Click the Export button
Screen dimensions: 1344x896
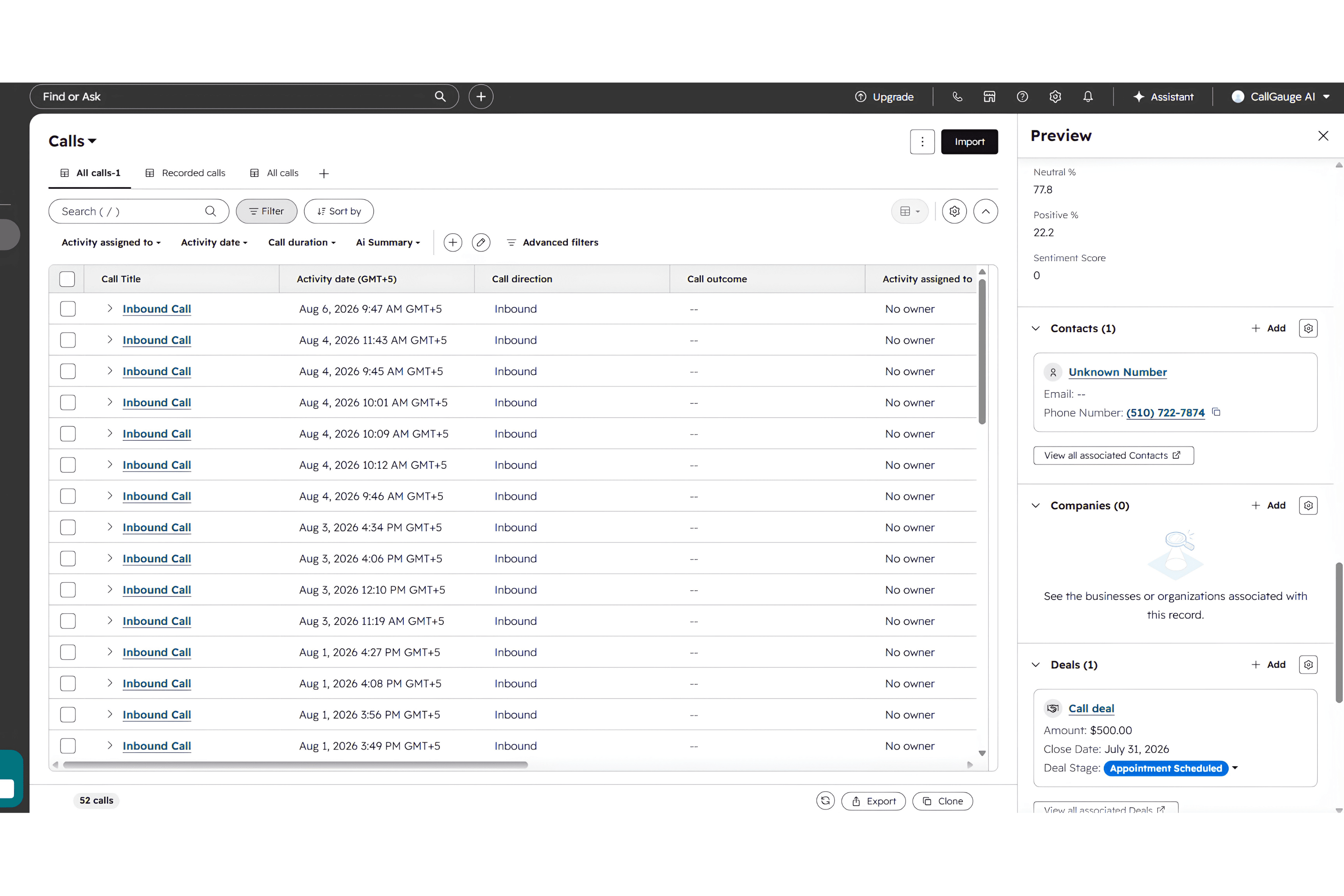pos(873,801)
